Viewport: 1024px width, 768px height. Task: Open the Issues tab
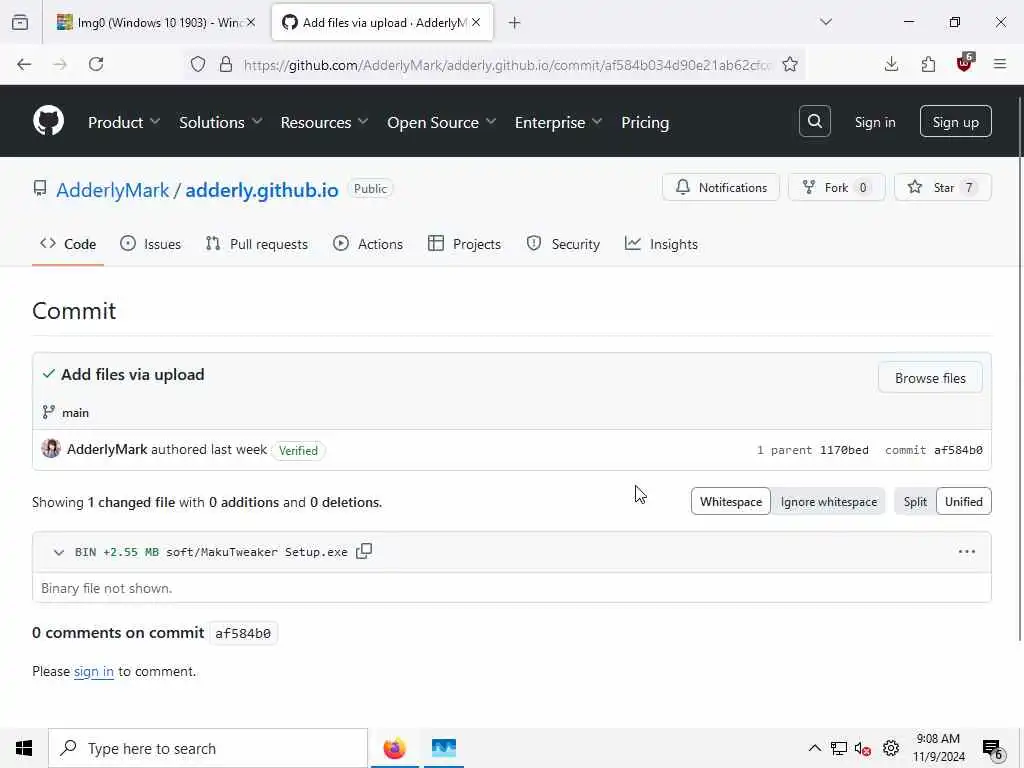click(151, 244)
